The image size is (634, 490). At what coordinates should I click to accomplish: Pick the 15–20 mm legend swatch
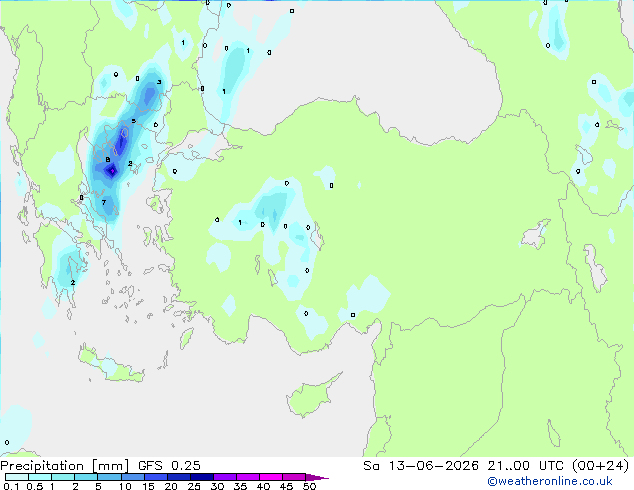coord(156,477)
